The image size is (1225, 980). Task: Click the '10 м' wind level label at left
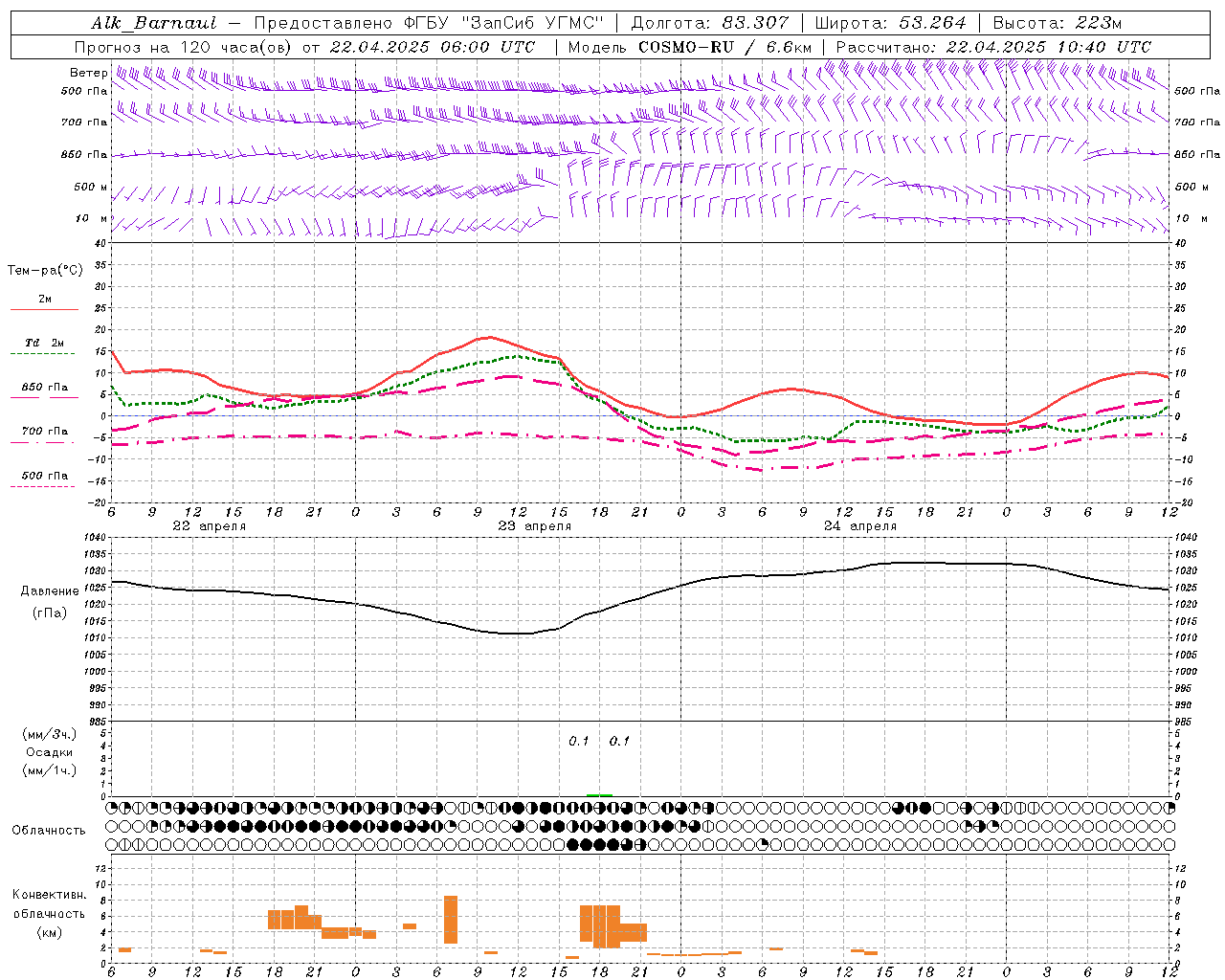[x=91, y=218]
